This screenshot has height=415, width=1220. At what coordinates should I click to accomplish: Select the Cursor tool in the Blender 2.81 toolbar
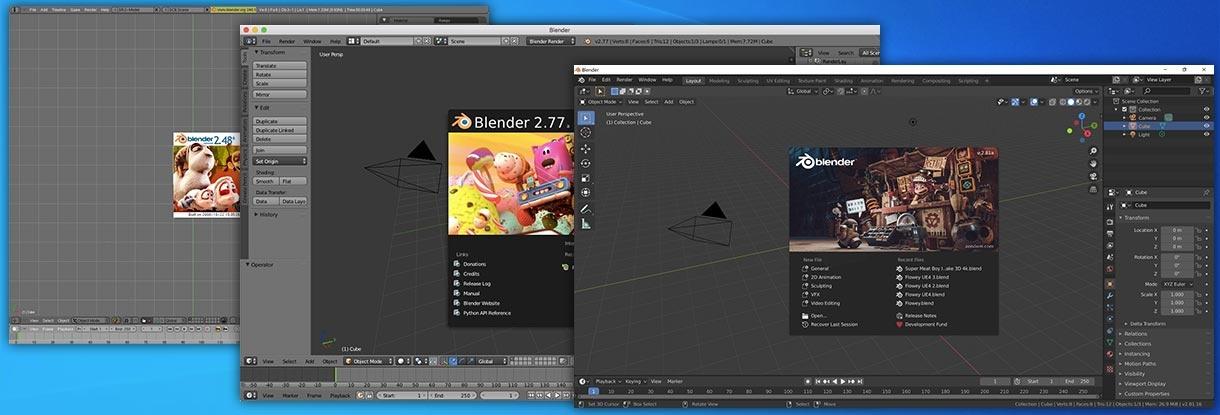pos(586,133)
